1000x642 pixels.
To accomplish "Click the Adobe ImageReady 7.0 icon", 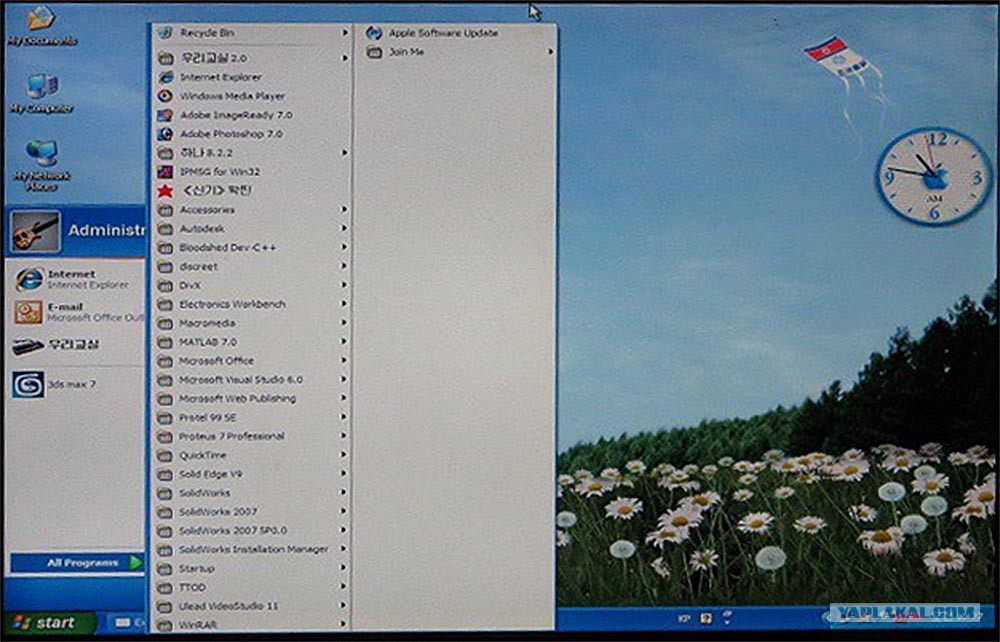I will coord(165,115).
